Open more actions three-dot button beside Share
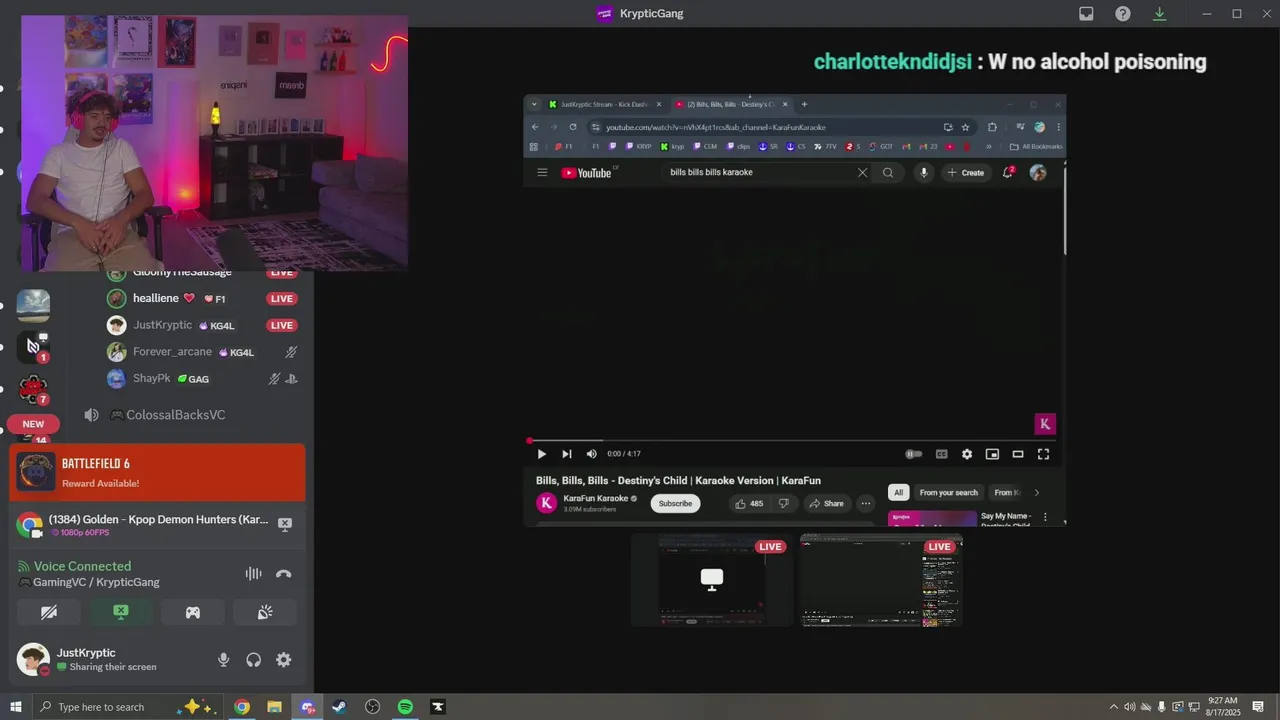Image resolution: width=1280 pixels, height=720 pixels. (866, 503)
